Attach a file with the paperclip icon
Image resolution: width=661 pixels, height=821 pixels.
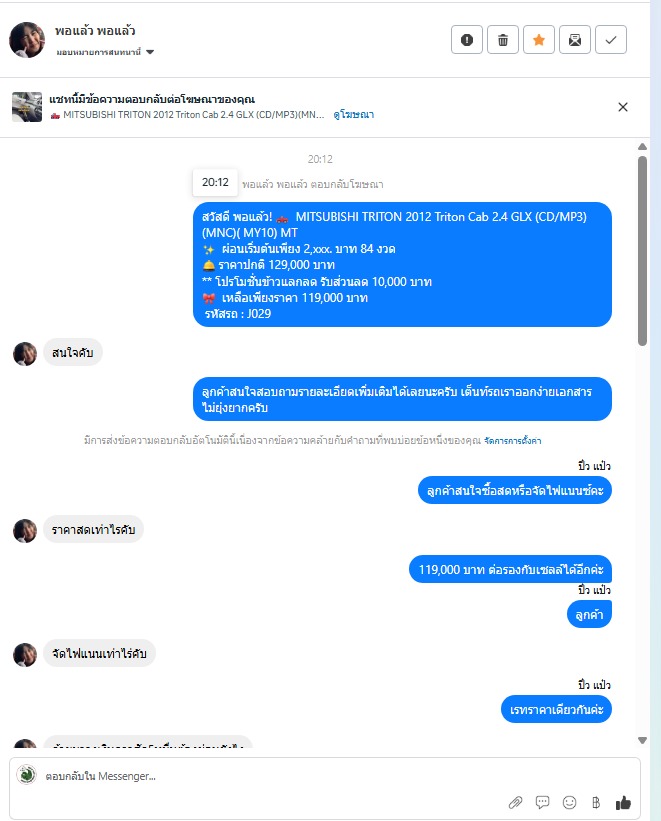tap(515, 802)
